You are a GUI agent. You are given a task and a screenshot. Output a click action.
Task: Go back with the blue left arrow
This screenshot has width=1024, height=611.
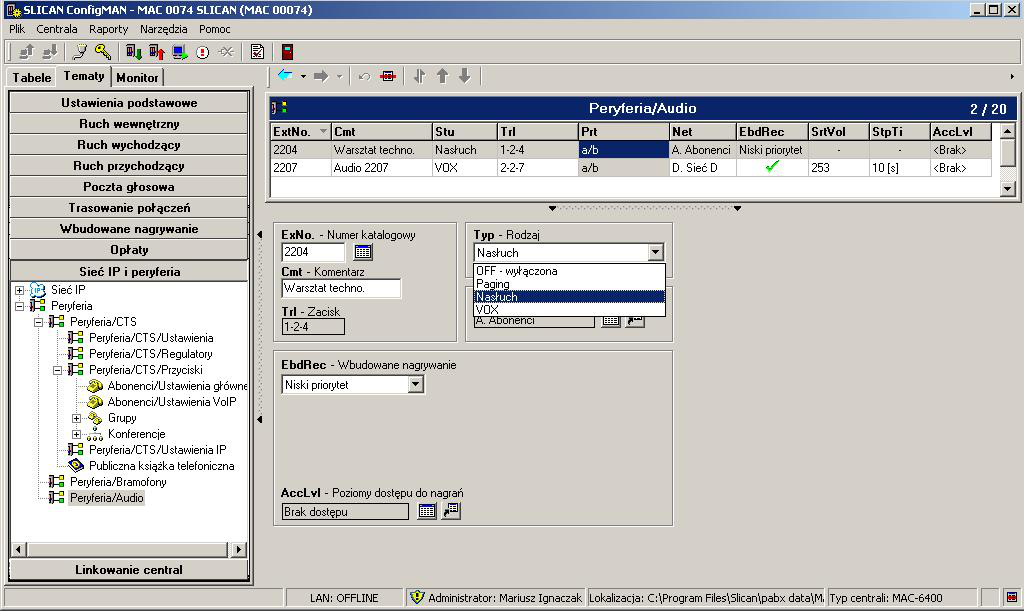[285, 76]
